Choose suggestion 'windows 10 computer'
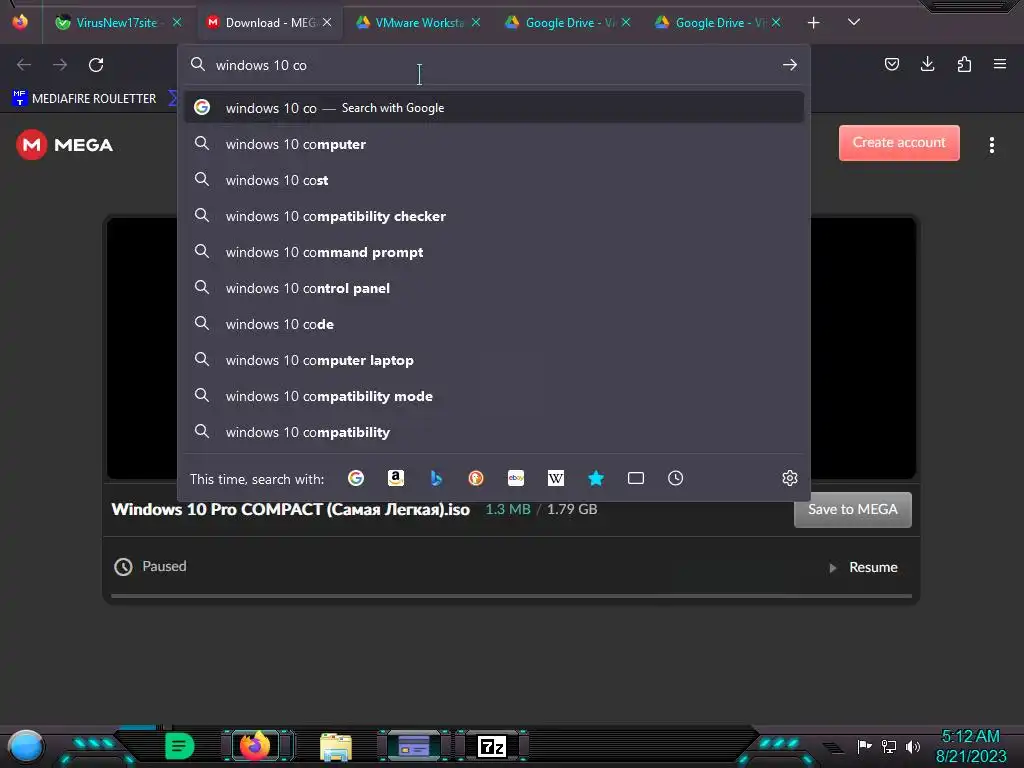 coord(494,144)
